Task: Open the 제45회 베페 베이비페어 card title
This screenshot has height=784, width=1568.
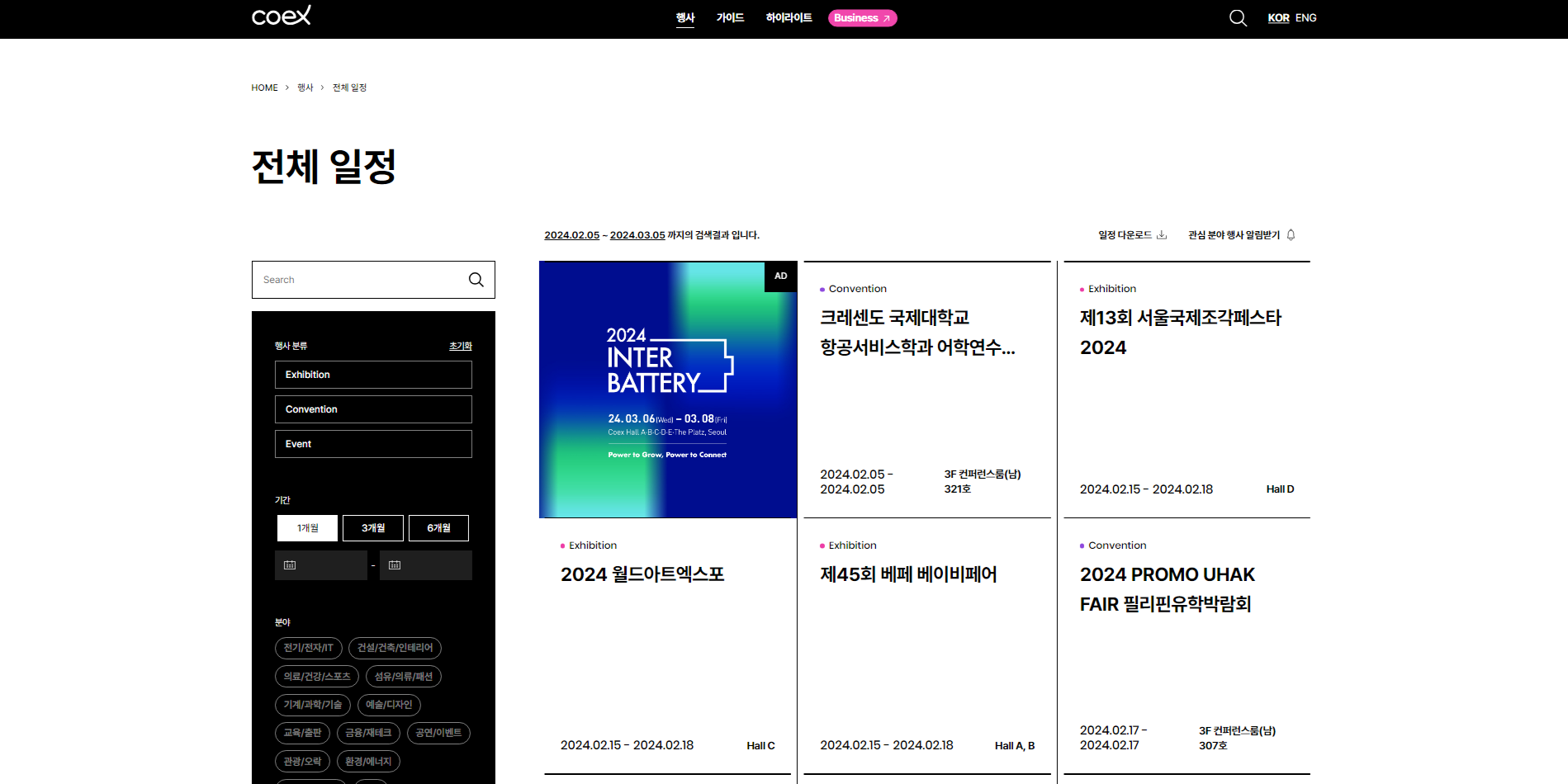Action: pos(908,574)
